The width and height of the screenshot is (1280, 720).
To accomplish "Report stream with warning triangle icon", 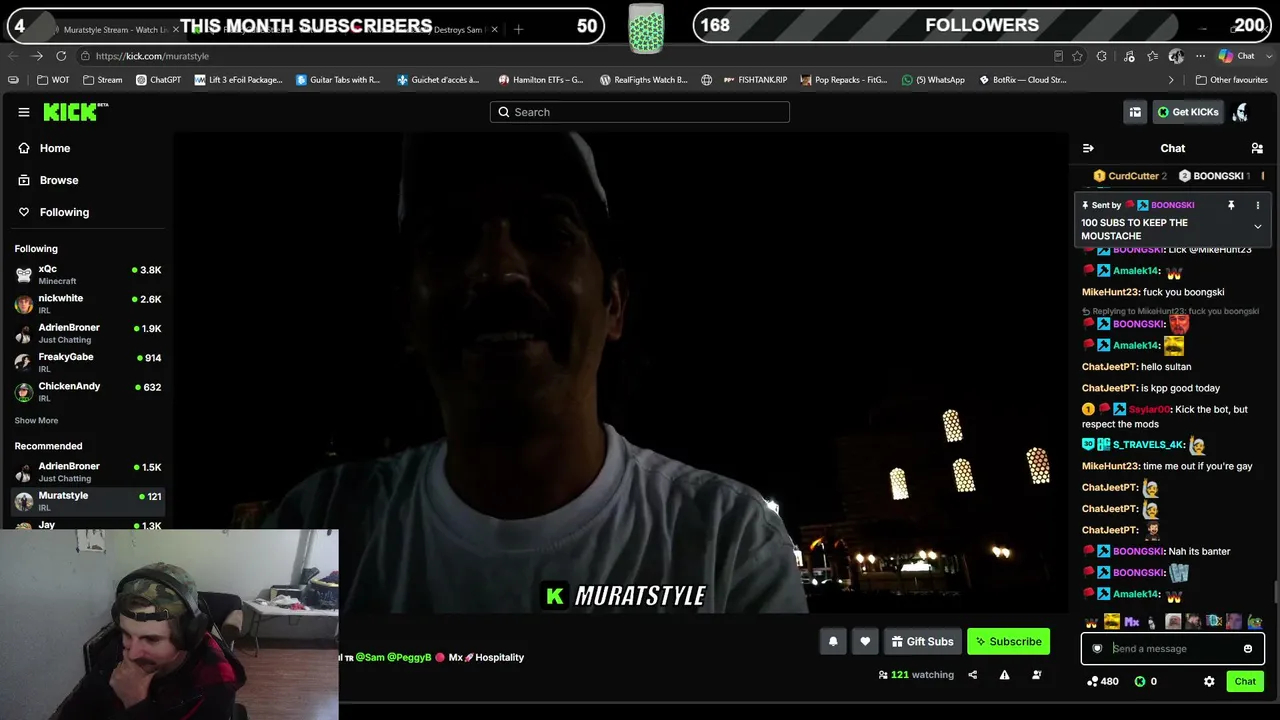I will pyautogui.click(x=1004, y=675).
